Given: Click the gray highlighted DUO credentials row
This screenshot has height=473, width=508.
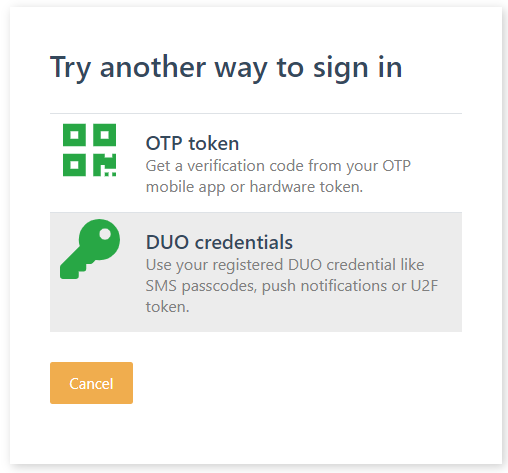Looking at the screenshot, I should tap(256, 272).
